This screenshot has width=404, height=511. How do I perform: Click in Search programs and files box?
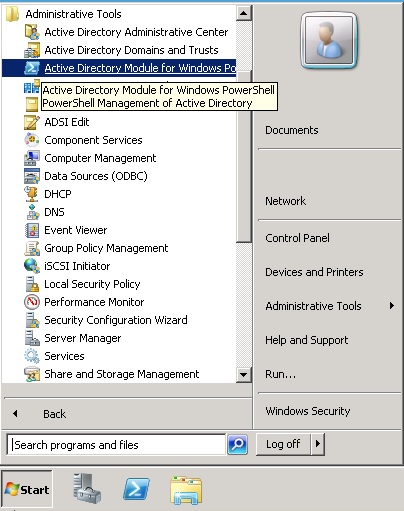(x=116, y=444)
